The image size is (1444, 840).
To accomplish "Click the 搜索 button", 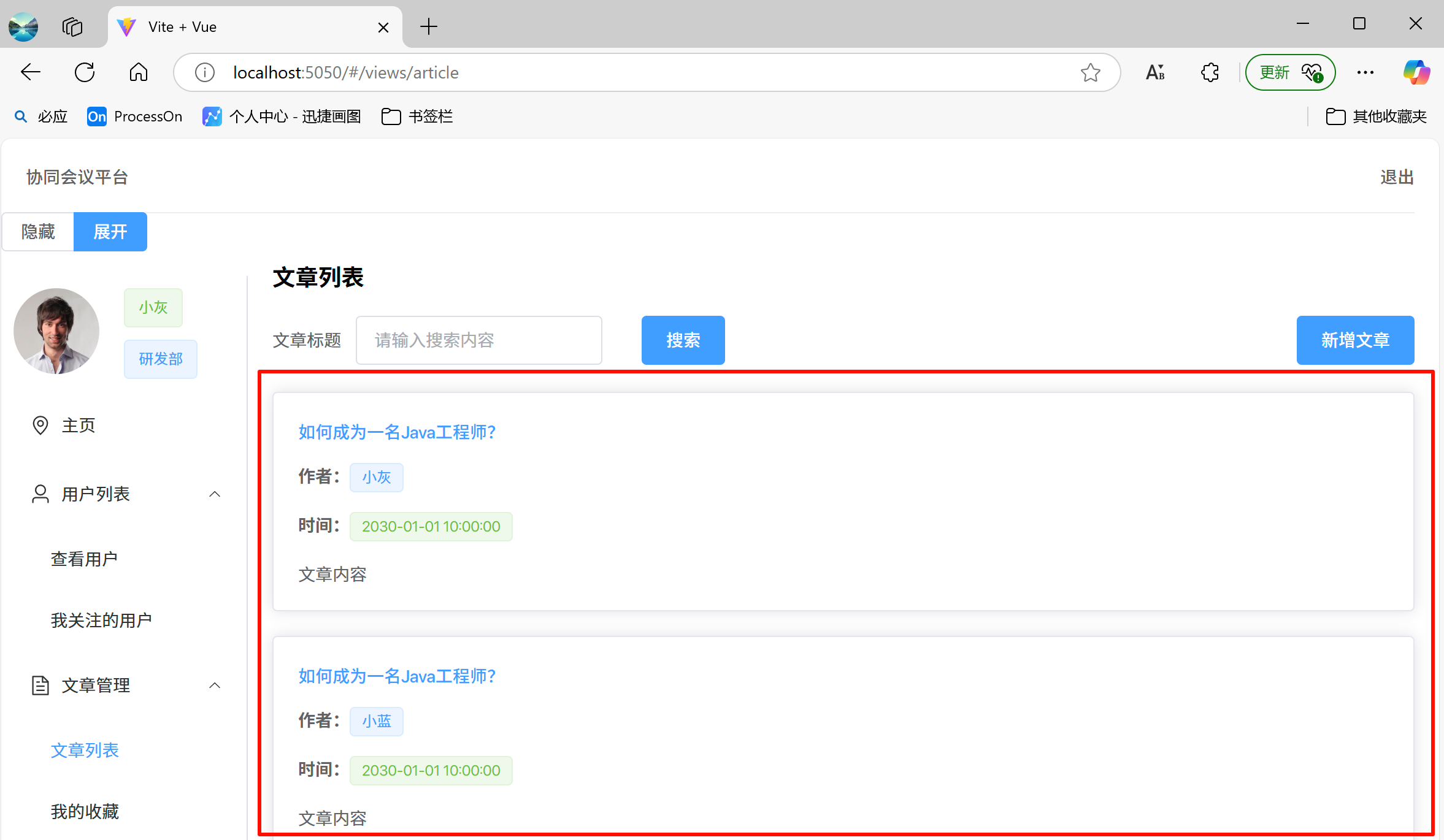I will pyautogui.click(x=683, y=340).
